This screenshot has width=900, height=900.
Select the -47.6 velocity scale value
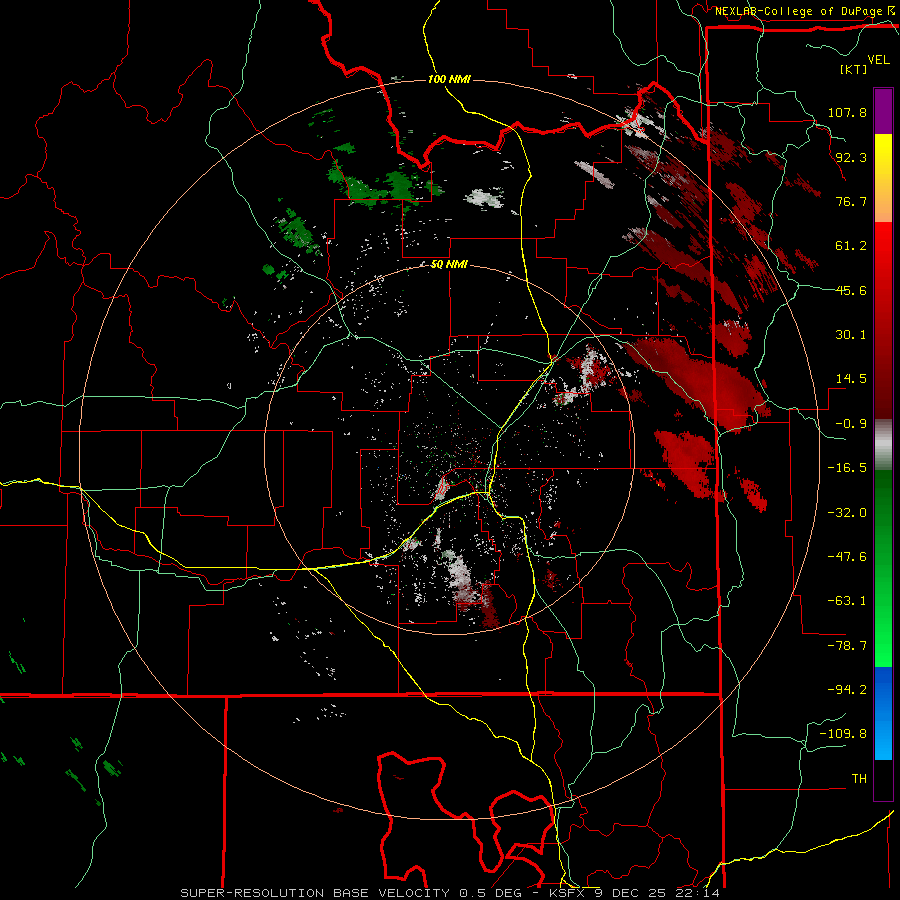coord(847,557)
